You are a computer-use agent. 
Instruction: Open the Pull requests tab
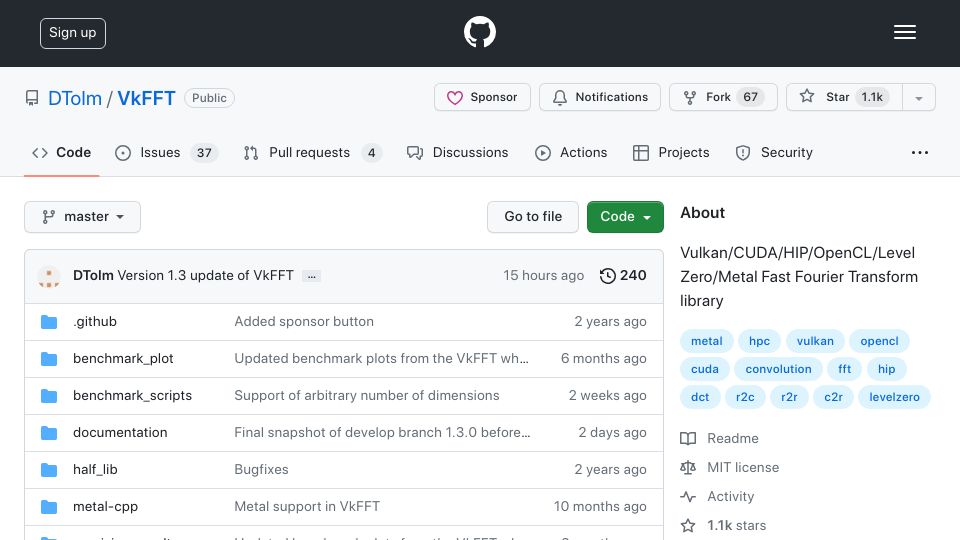[x=313, y=152]
